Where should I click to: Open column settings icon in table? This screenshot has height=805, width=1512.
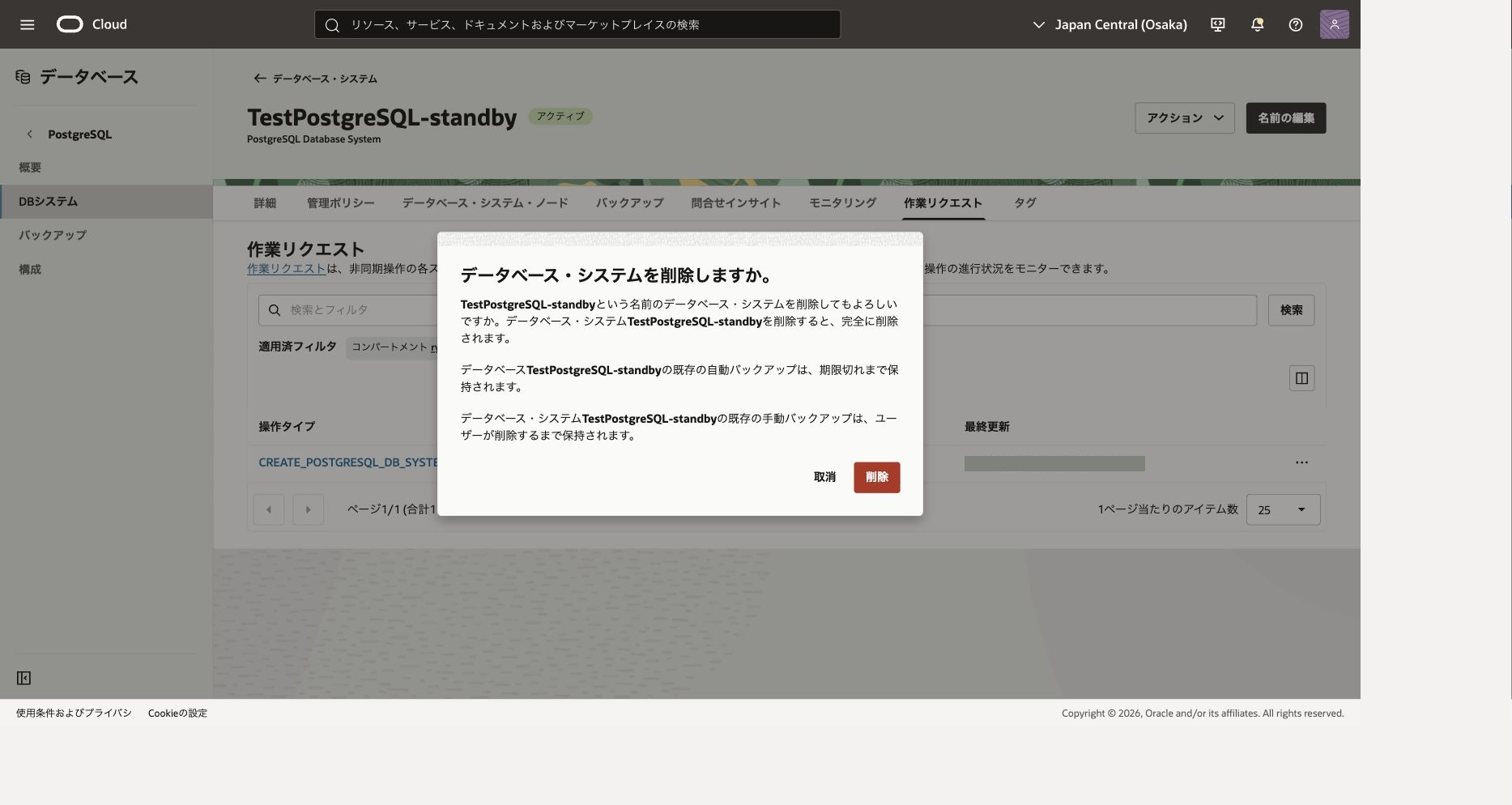click(1301, 378)
